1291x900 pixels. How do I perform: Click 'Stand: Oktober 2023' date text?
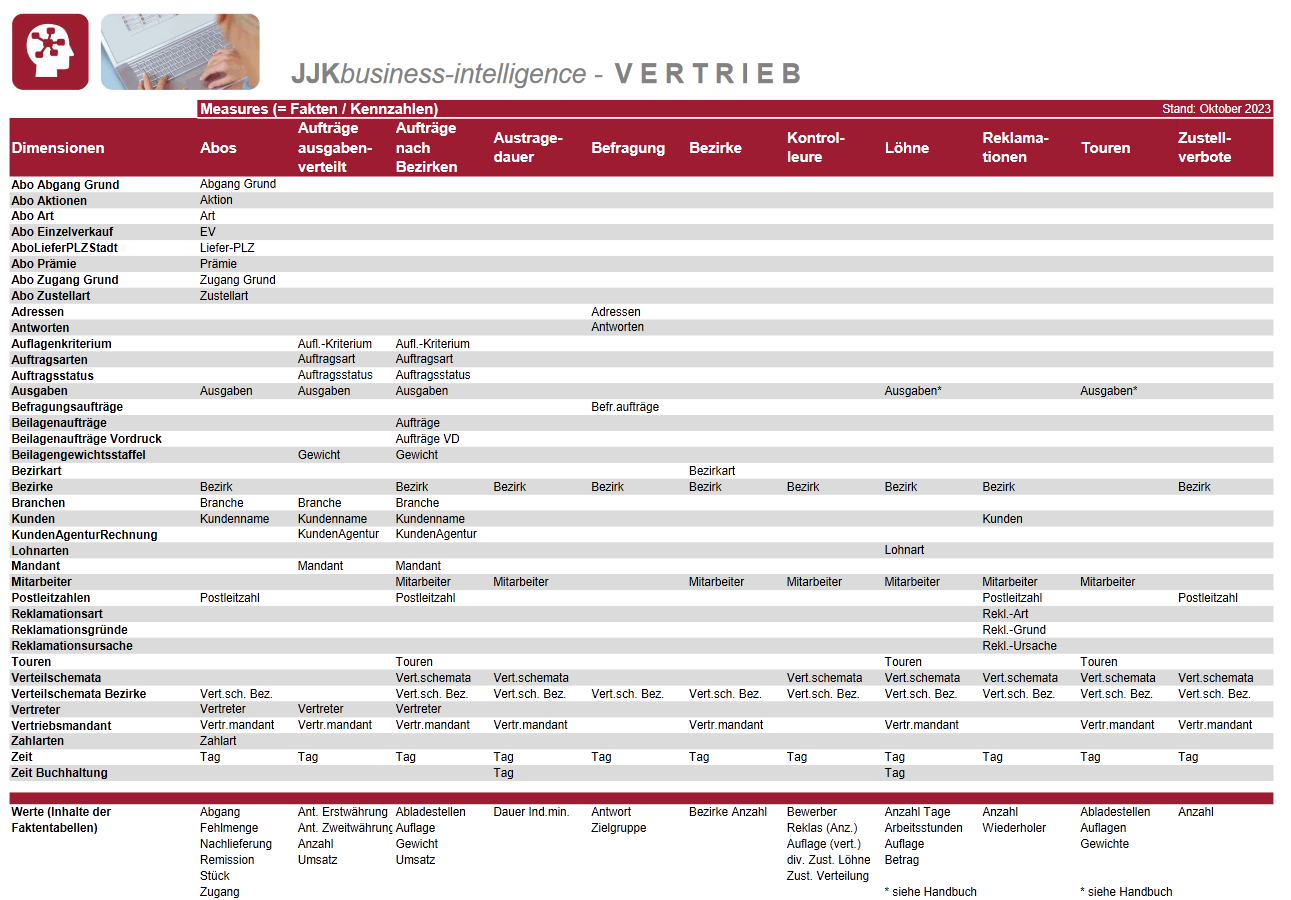tap(1216, 109)
